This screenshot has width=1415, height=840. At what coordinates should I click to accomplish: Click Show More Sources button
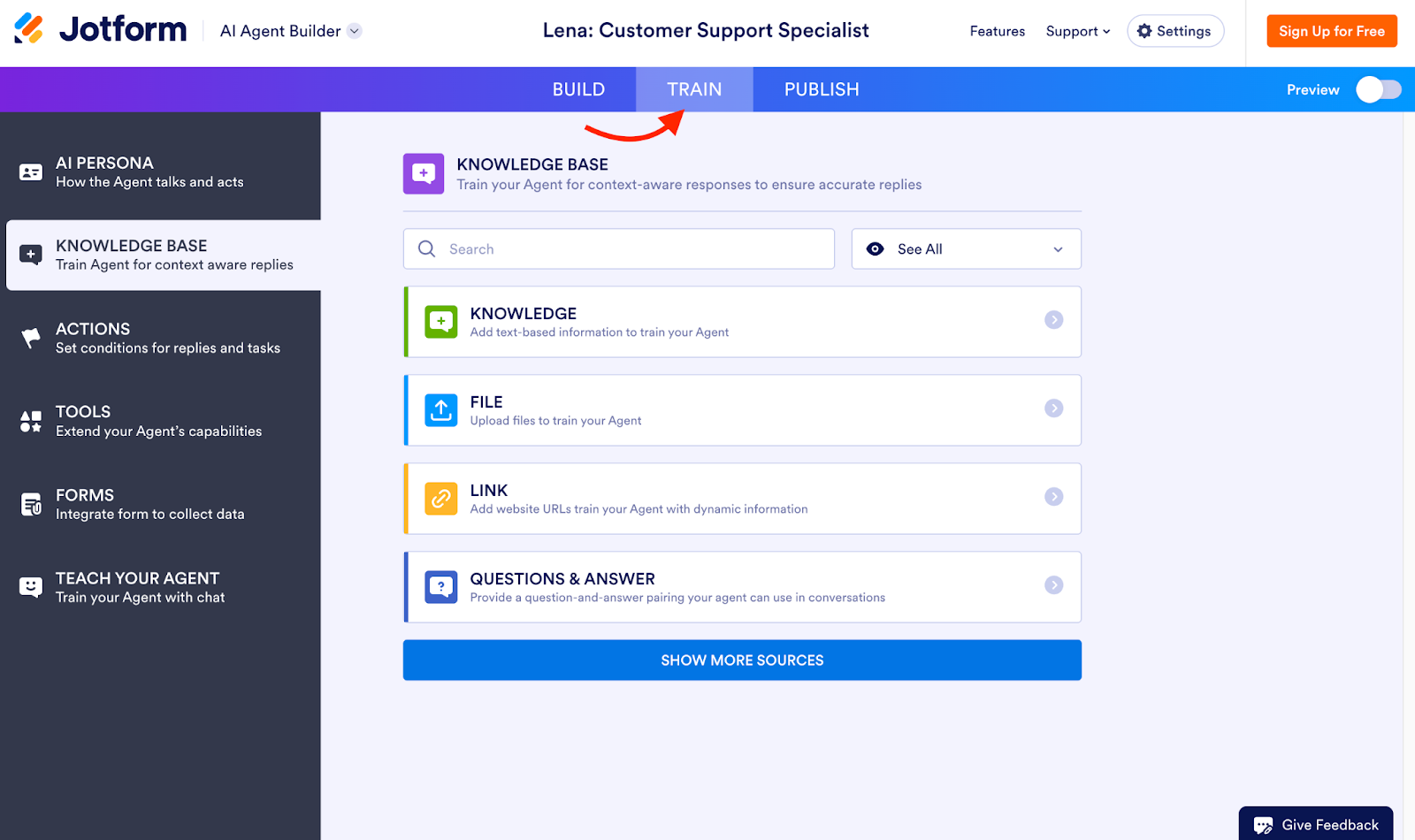click(x=742, y=660)
